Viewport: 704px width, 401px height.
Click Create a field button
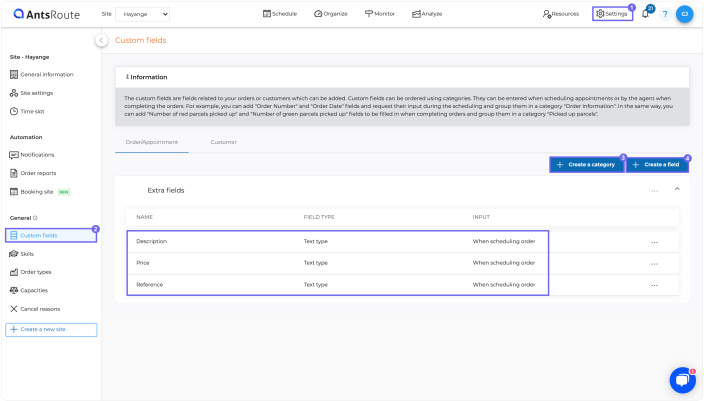point(657,164)
